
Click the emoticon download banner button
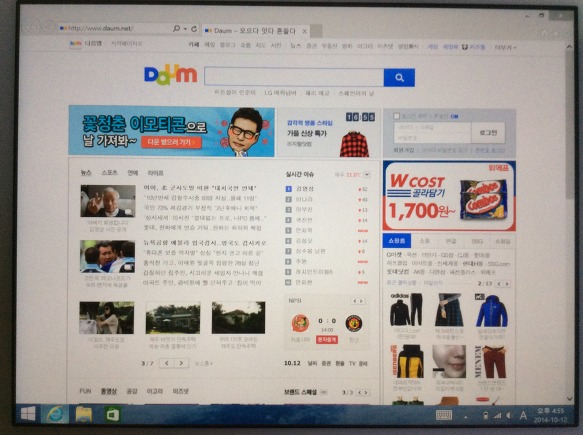point(171,142)
